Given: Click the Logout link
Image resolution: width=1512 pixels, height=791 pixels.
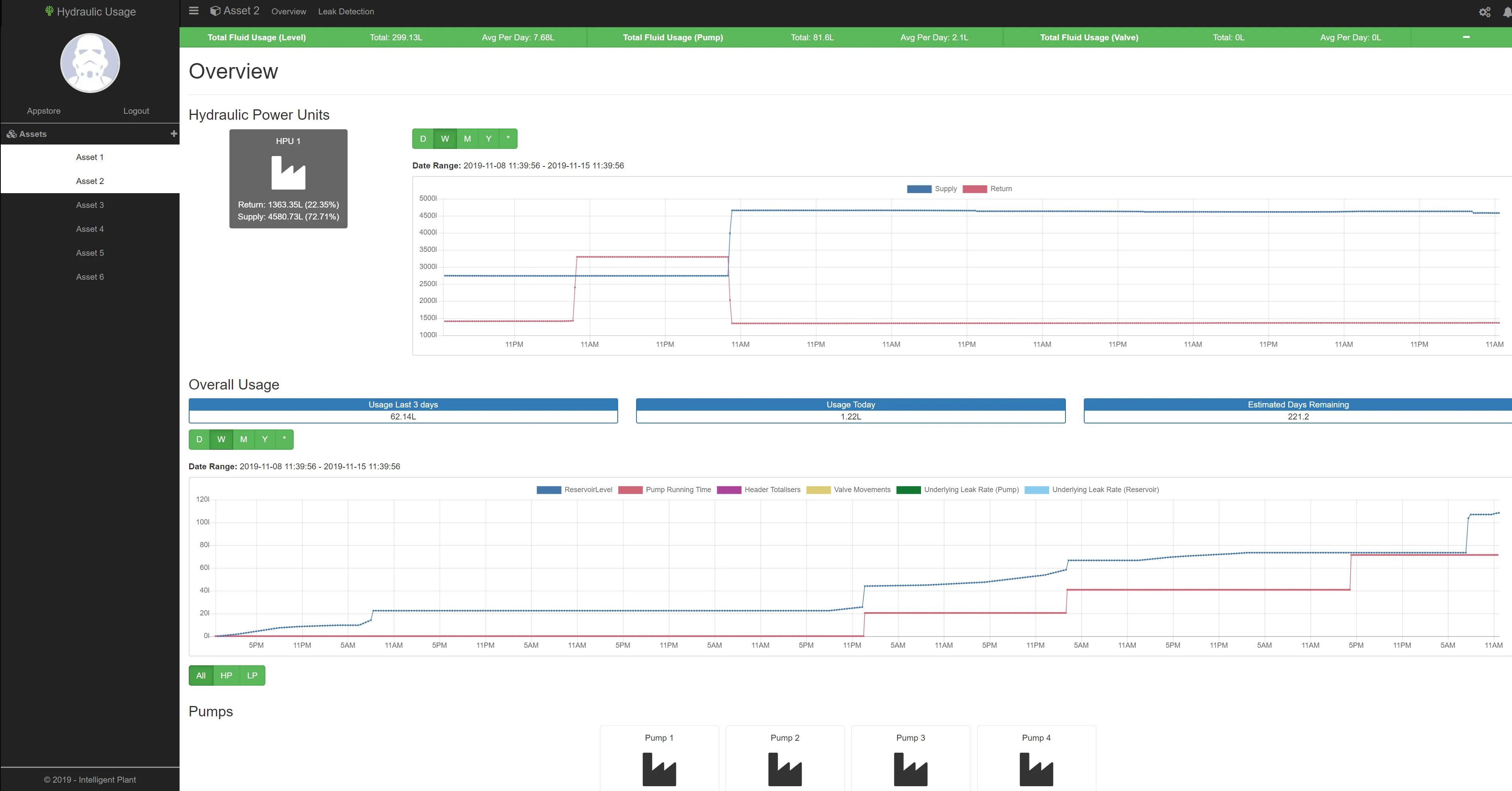Looking at the screenshot, I should pos(136,111).
